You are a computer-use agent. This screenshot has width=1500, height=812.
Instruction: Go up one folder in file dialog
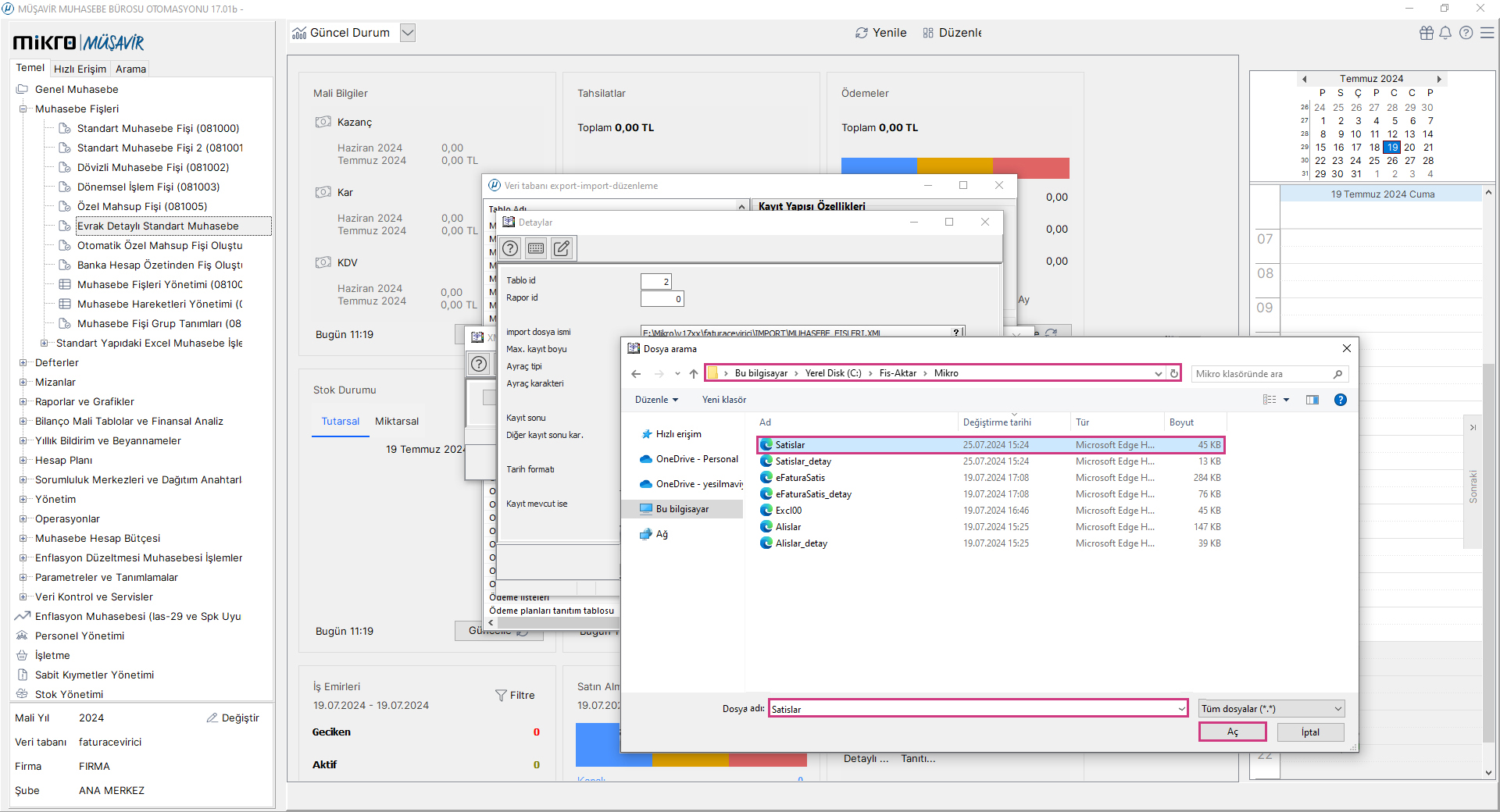pyautogui.click(x=694, y=374)
